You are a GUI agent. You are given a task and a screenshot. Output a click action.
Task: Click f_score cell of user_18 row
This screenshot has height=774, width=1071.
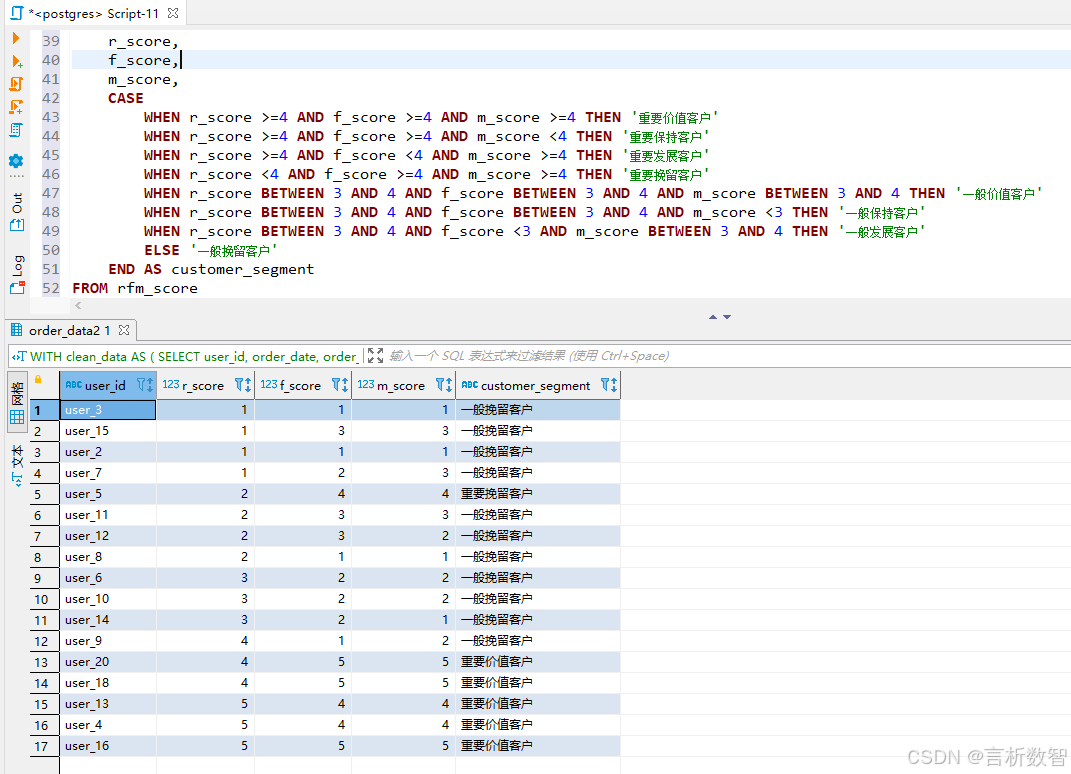click(x=303, y=683)
